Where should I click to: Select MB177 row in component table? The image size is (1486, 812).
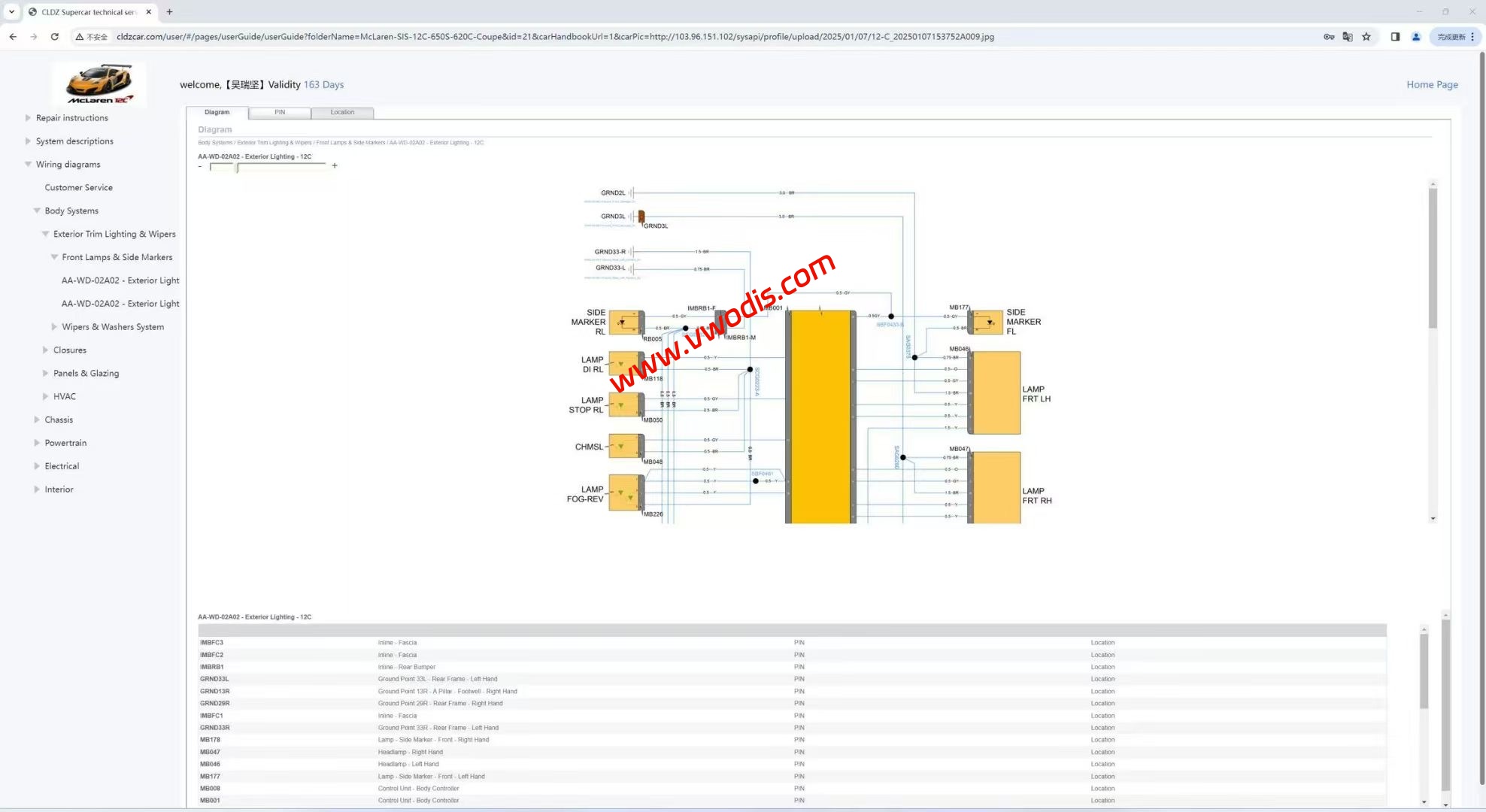tap(792, 776)
